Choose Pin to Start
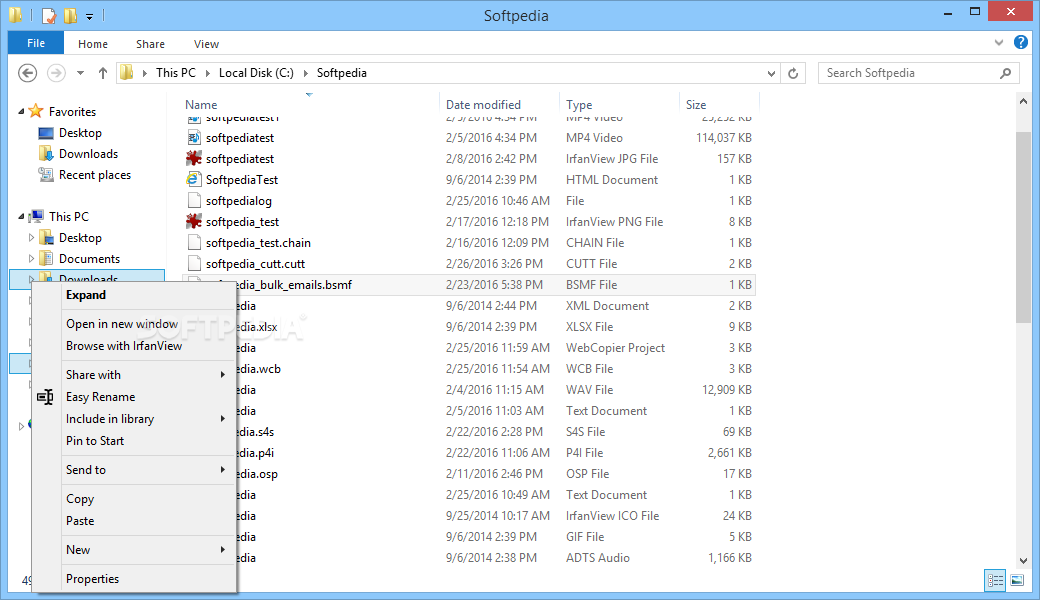The image size is (1040, 600). click(135, 441)
